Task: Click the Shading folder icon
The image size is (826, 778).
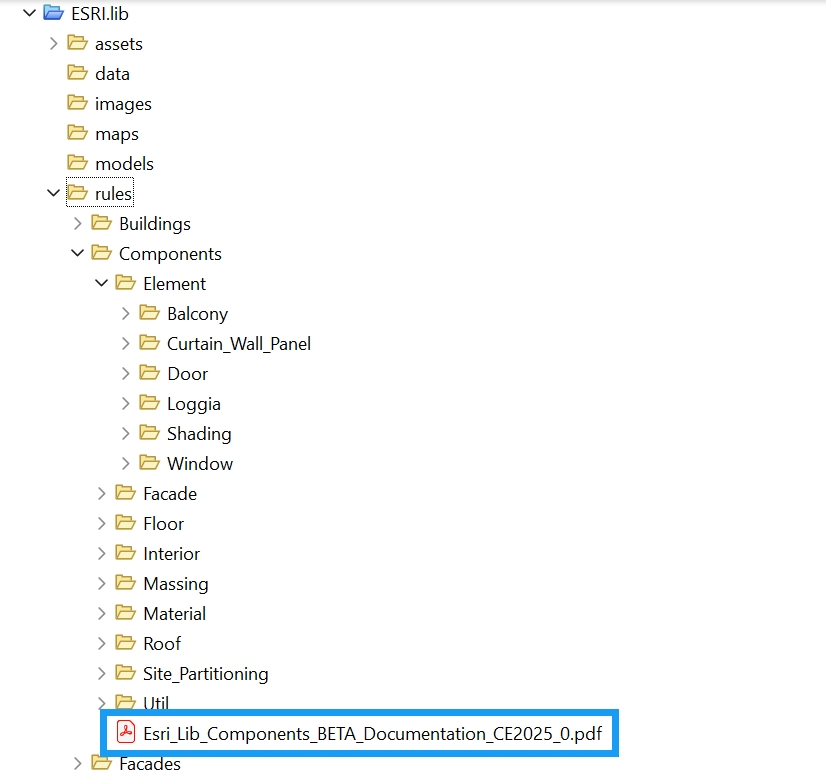Action: click(150, 433)
